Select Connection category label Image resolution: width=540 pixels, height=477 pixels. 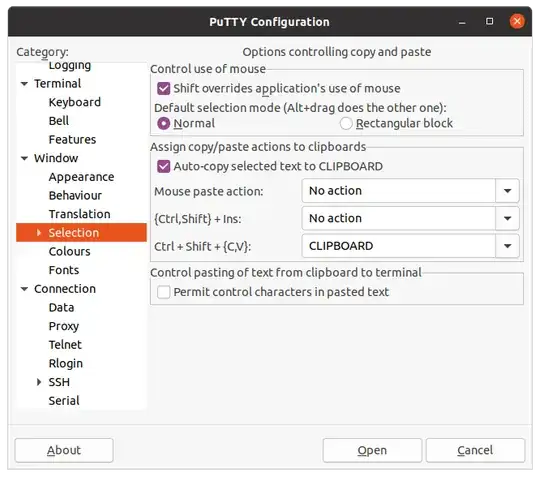coord(65,289)
